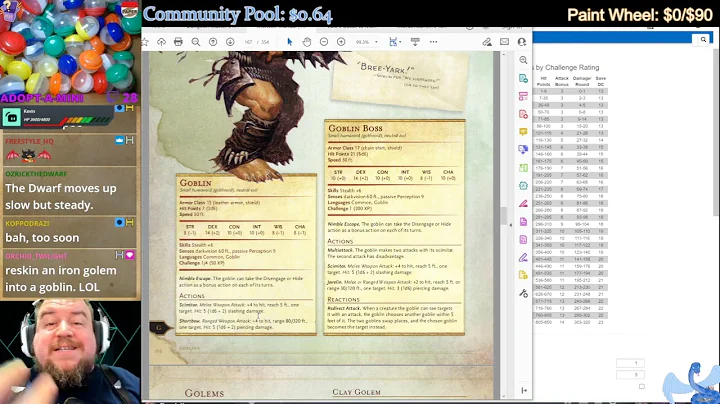Click the 'Community Pool: $0.64' overlay text
720x404 pixels.
coord(238,15)
